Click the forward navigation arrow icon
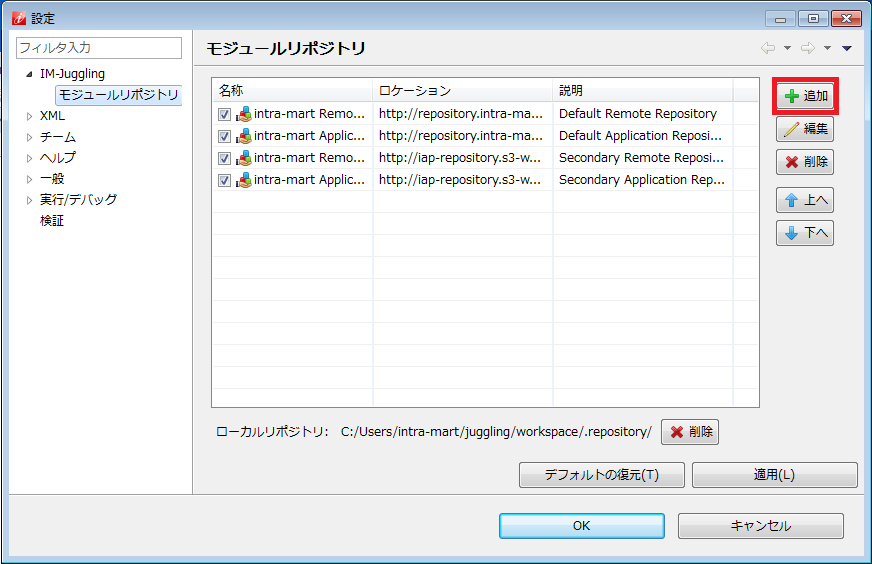This screenshot has width=872, height=564. 808,48
